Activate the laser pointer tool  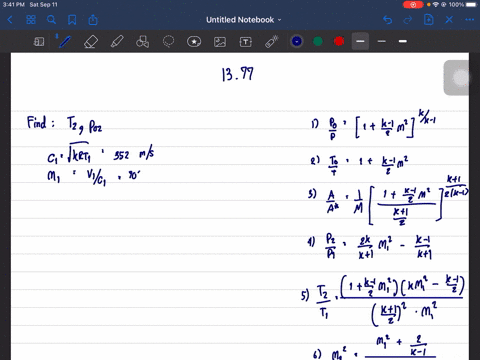click(x=272, y=42)
